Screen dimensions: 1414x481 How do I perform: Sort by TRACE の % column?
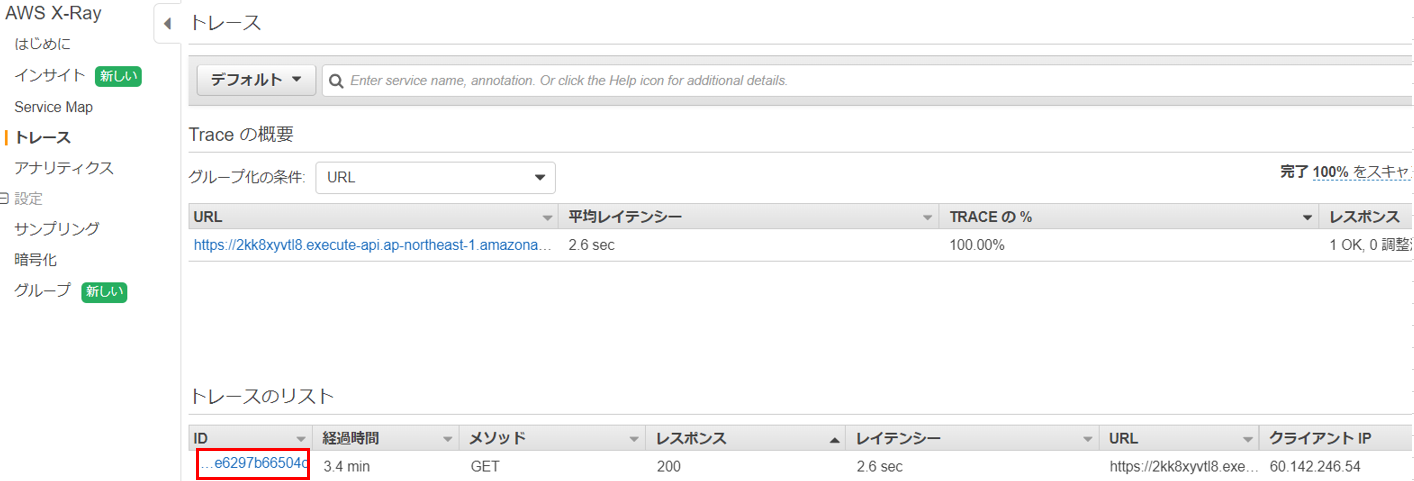click(x=1130, y=217)
